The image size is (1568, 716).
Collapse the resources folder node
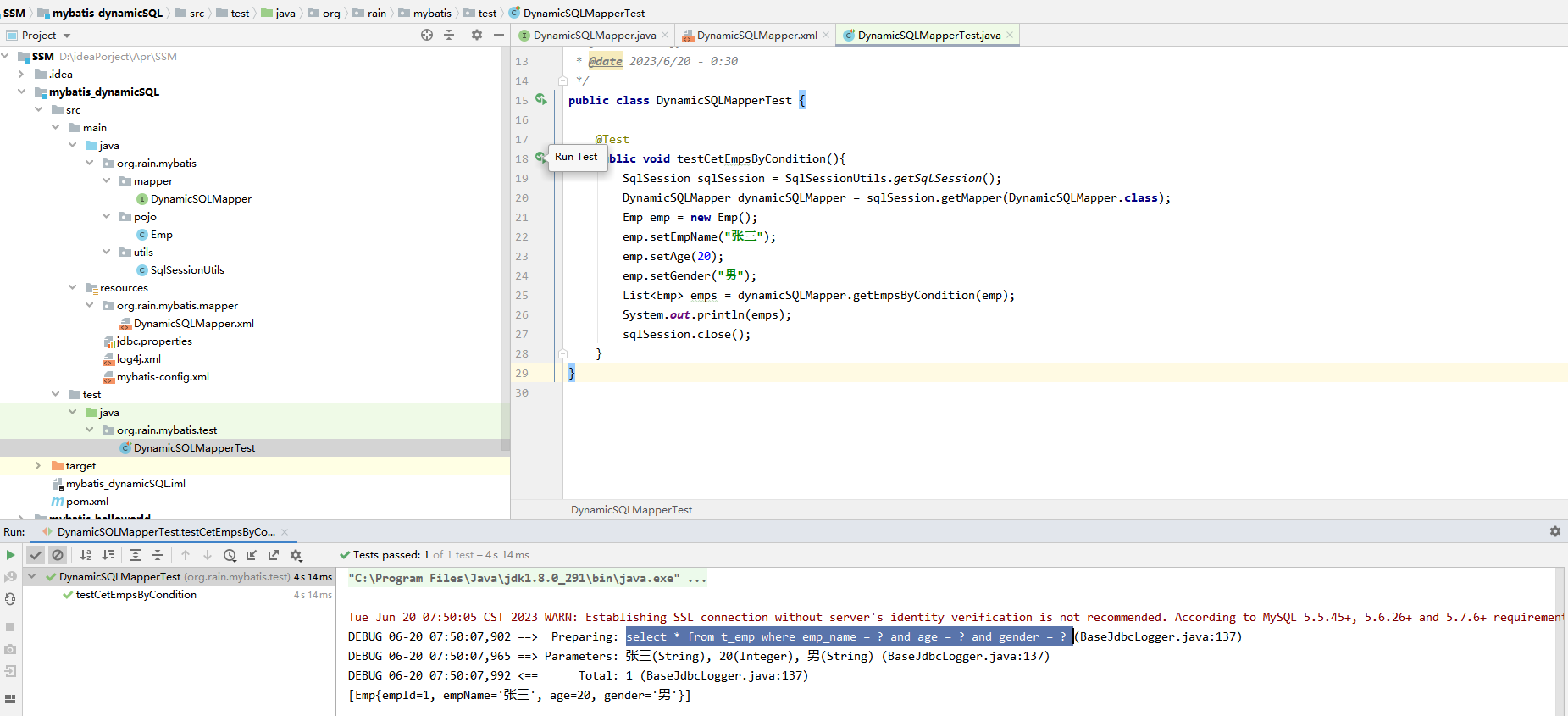click(73, 287)
